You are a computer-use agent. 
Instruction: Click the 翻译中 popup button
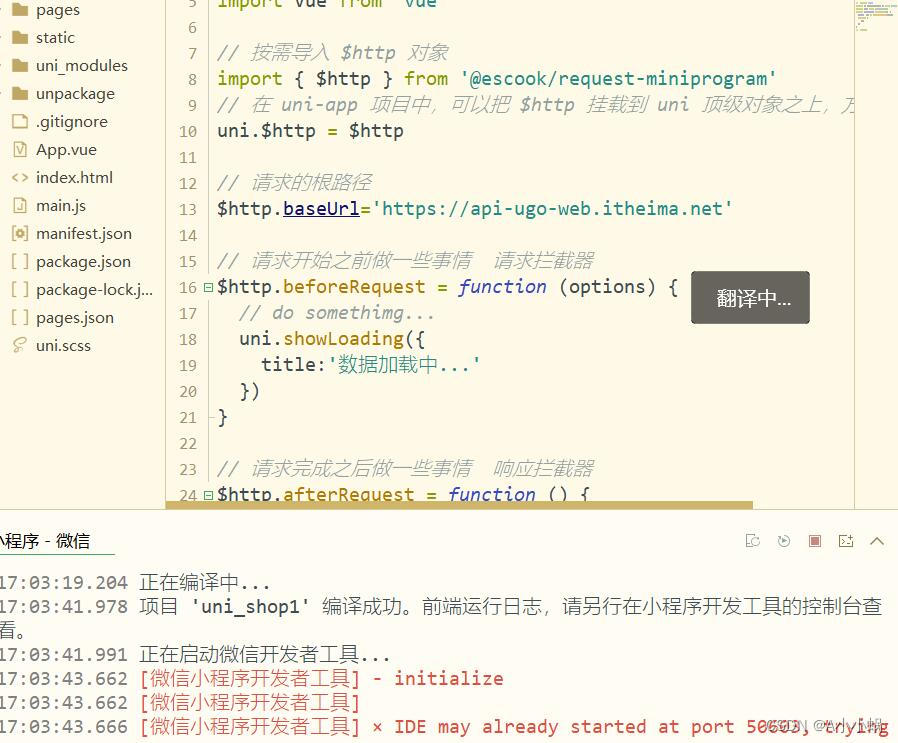pyautogui.click(x=750, y=297)
